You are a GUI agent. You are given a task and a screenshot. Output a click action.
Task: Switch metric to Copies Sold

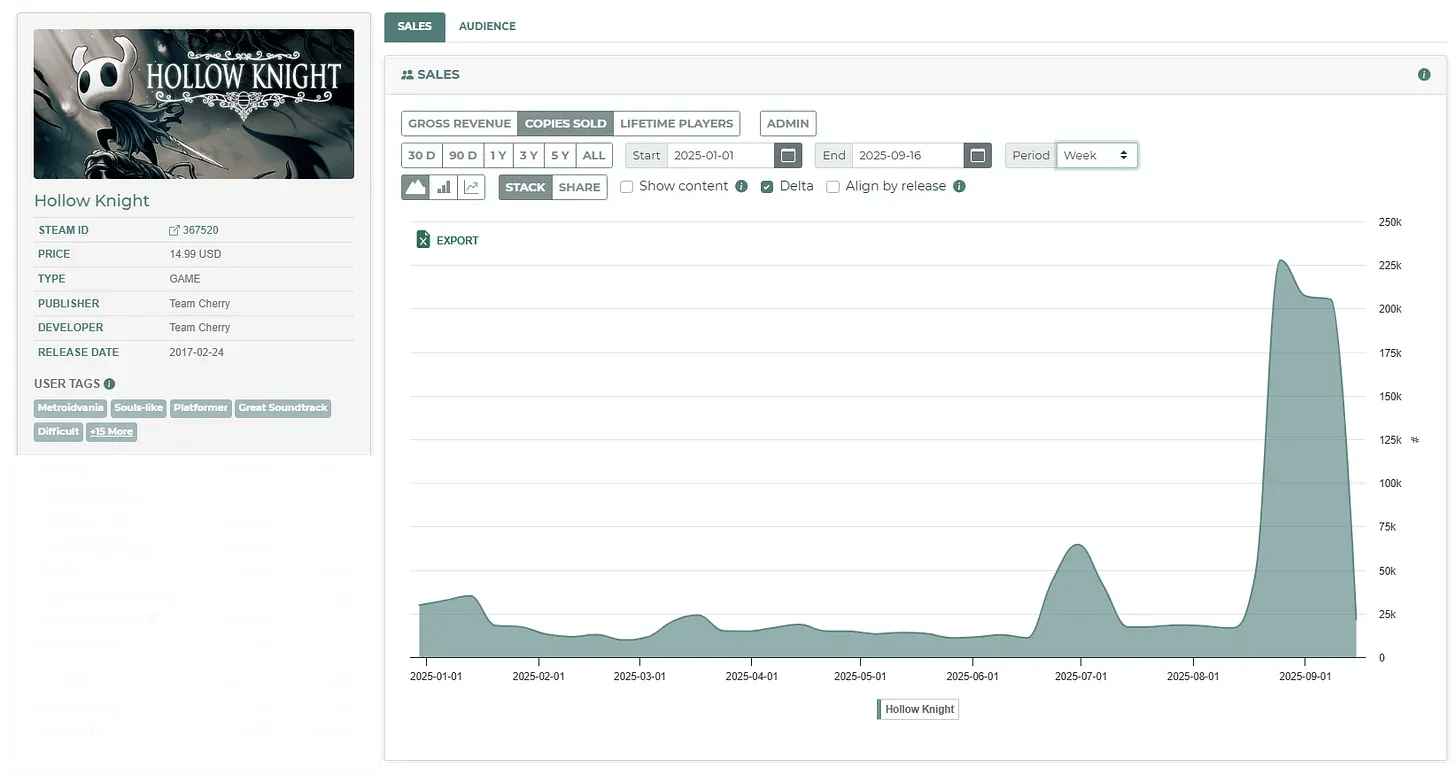(565, 124)
